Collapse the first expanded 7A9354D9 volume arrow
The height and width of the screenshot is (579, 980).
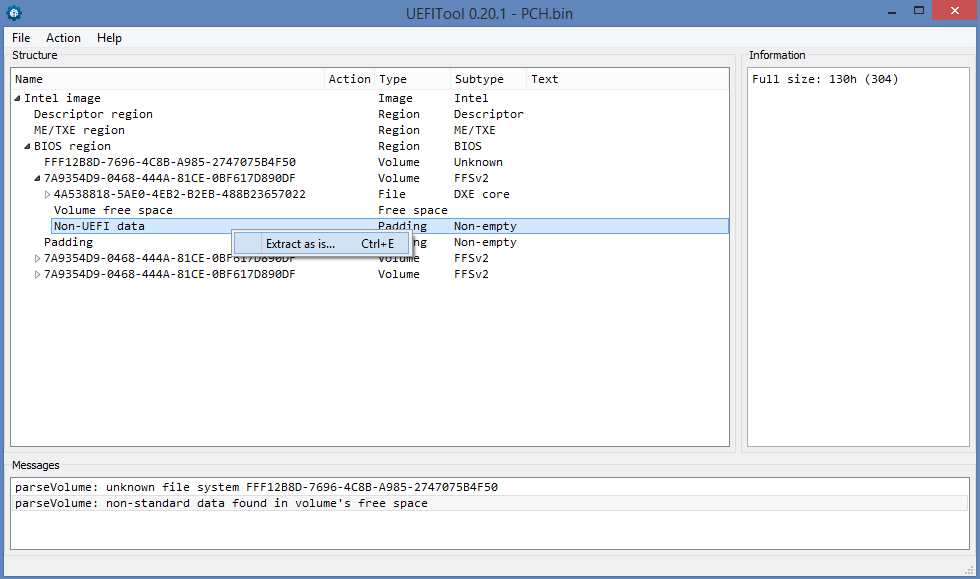point(38,178)
